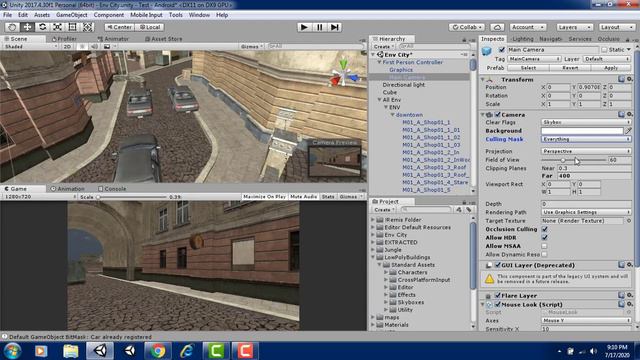
Task: Toggle Scene lighting icon
Action: tap(82, 47)
